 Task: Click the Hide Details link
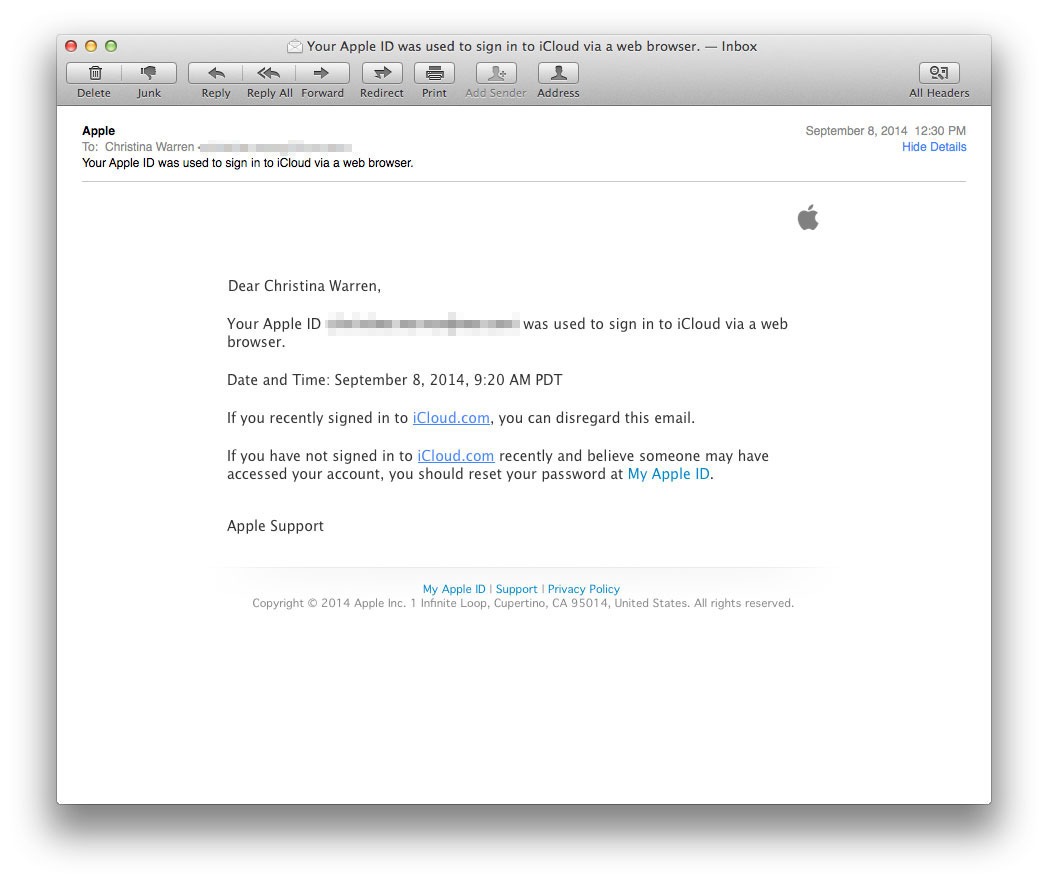tap(934, 147)
